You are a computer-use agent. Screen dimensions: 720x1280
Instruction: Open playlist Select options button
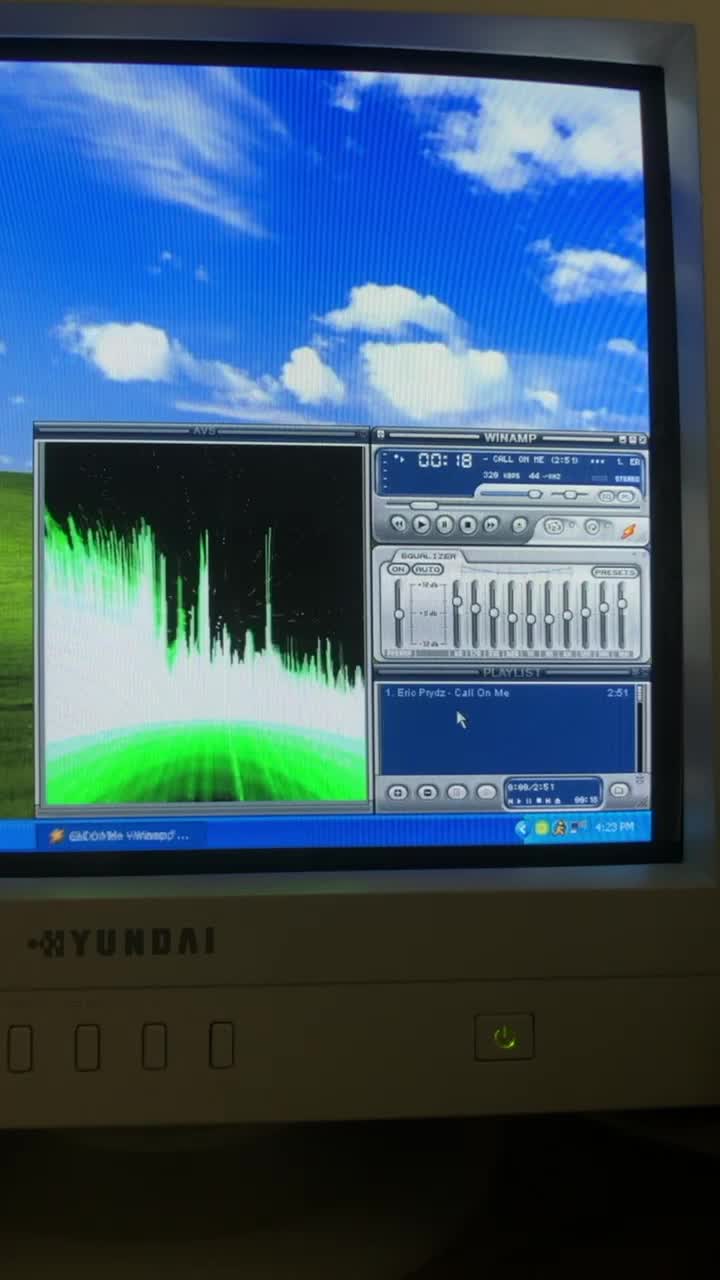click(457, 792)
